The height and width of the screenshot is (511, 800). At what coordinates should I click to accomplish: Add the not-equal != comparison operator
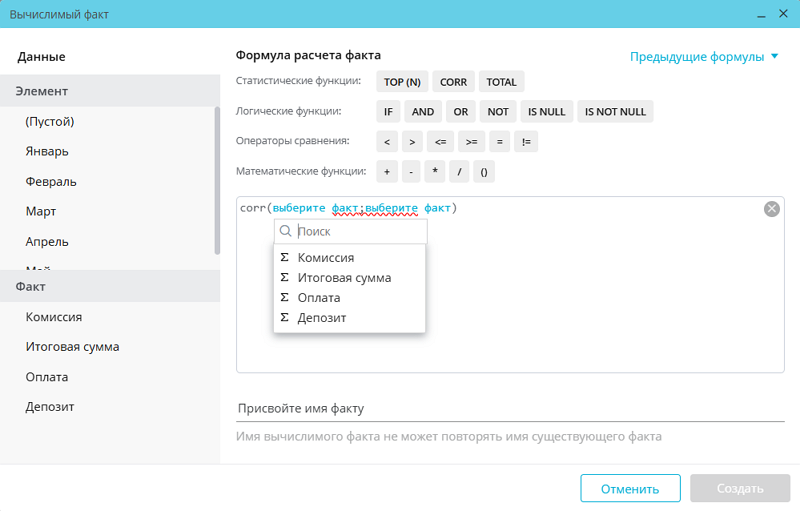527,142
